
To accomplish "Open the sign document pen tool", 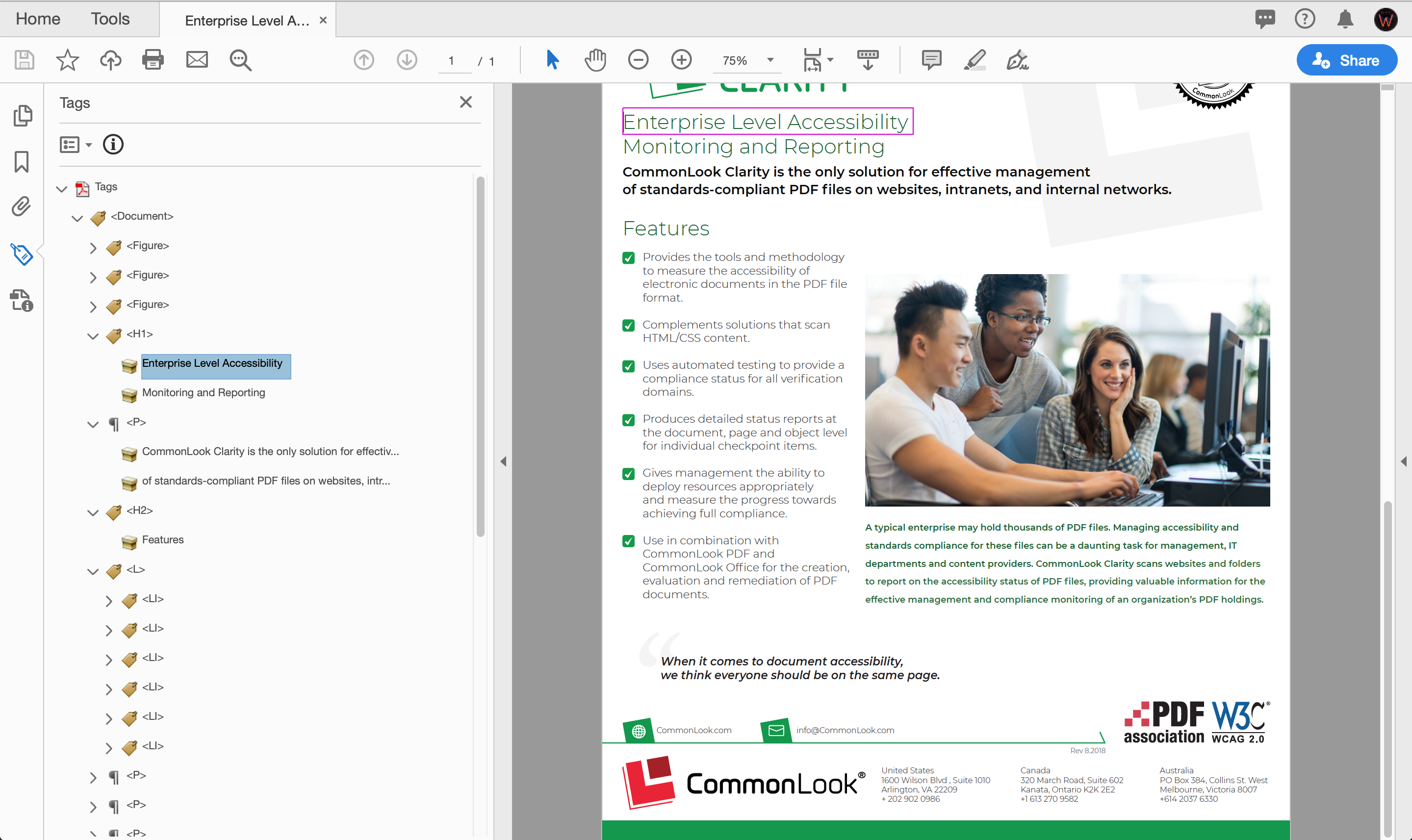I will [x=1017, y=59].
